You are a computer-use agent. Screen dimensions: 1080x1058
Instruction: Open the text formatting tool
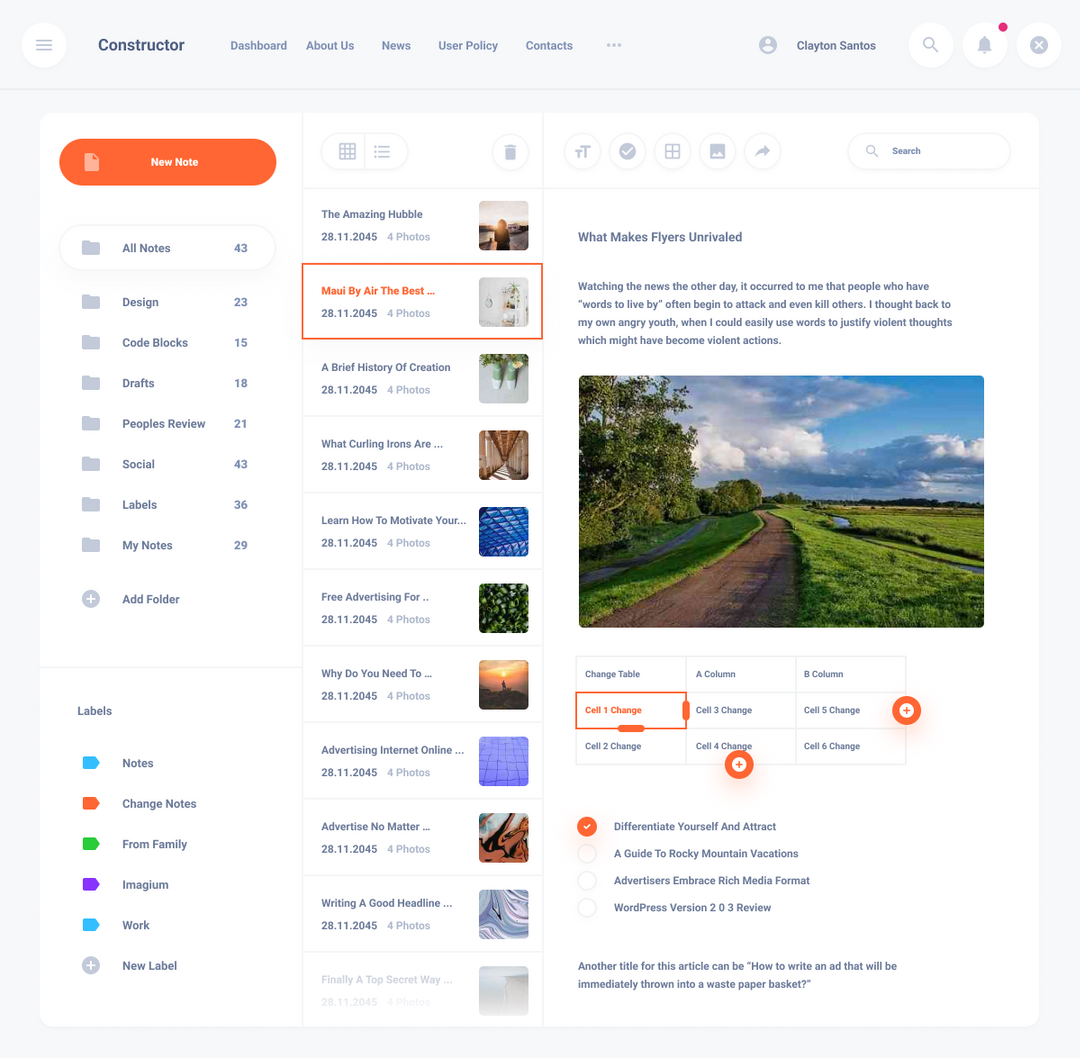point(582,151)
